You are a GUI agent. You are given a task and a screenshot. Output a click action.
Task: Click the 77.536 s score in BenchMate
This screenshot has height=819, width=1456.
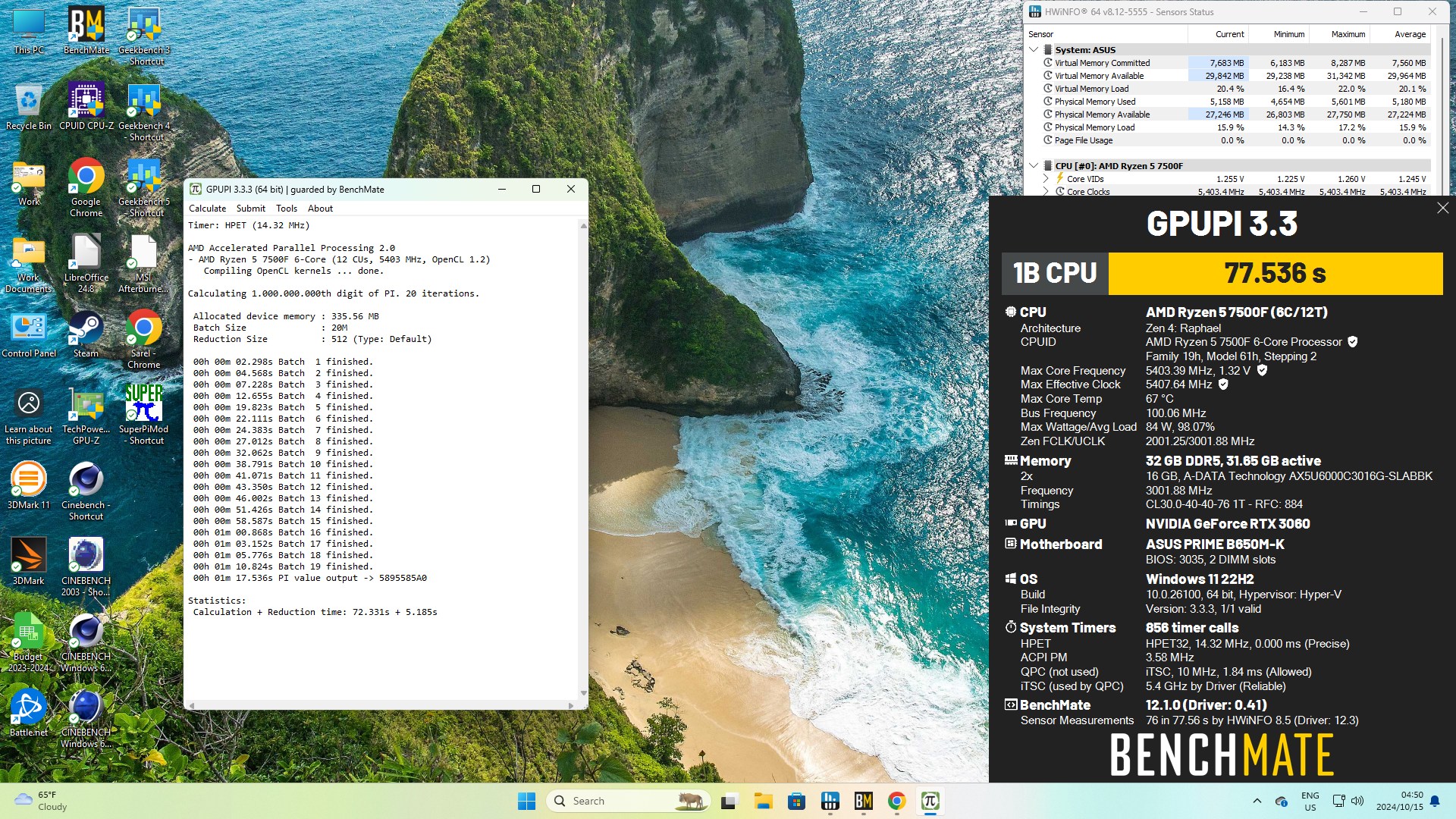pyautogui.click(x=1275, y=273)
